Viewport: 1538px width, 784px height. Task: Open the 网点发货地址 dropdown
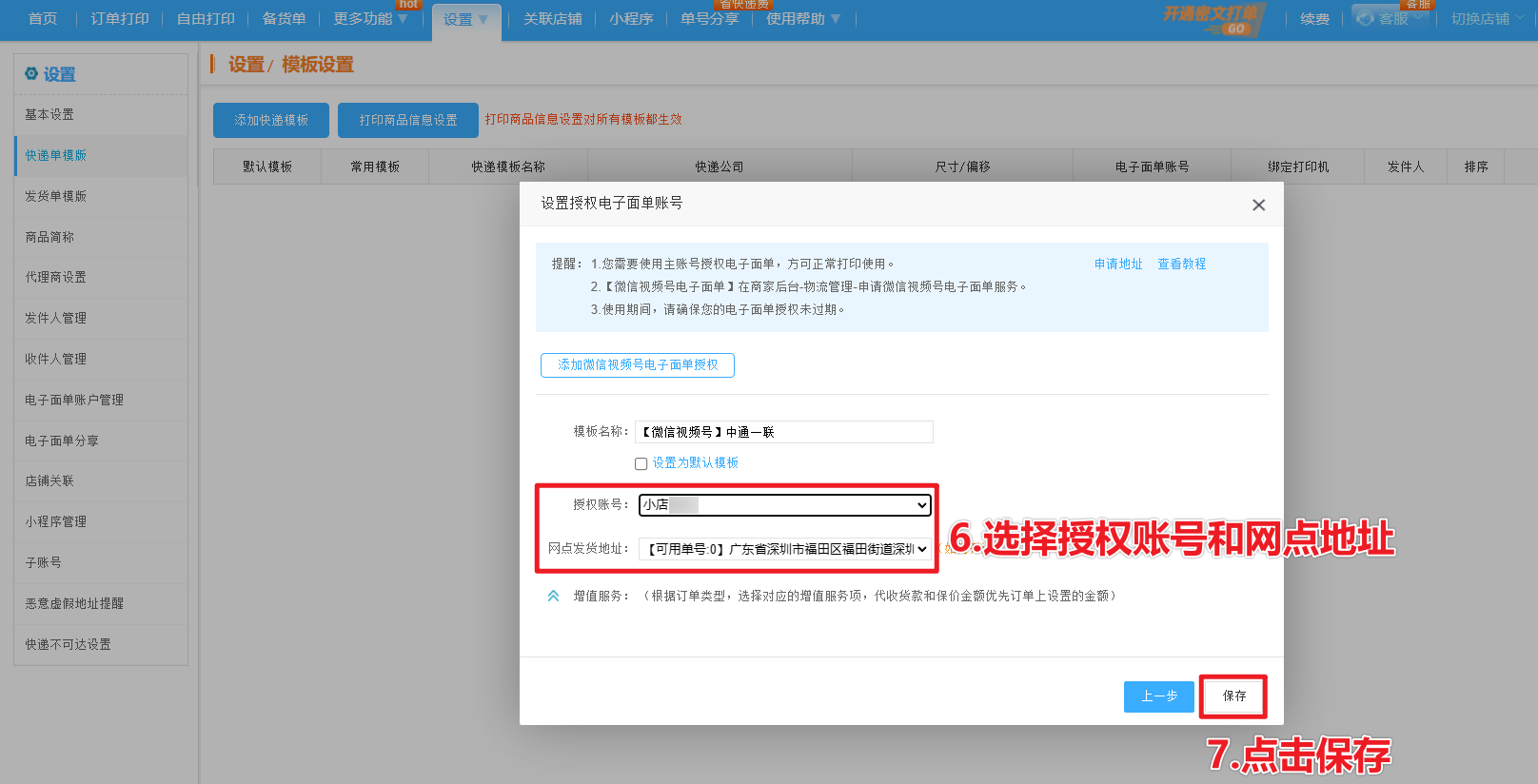[x=785, y=549]
